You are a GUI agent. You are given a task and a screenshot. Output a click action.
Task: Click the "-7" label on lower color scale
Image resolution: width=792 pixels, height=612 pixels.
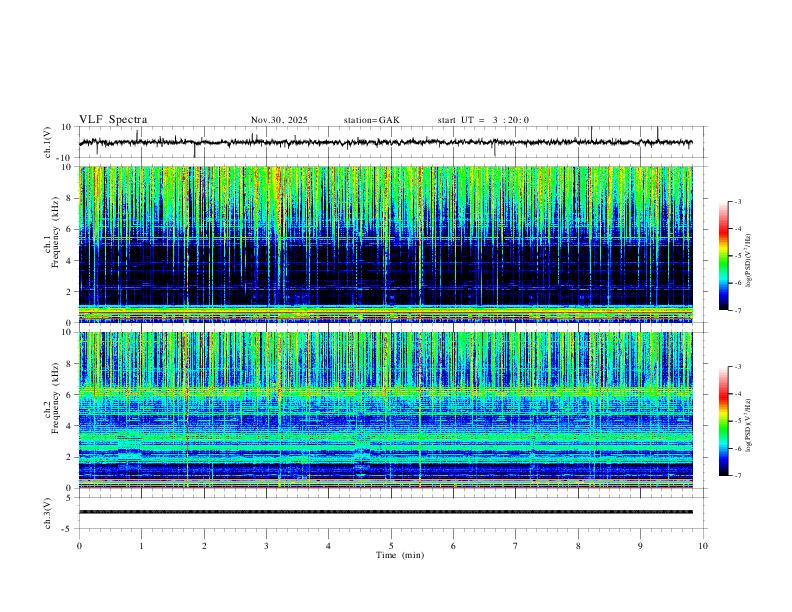(737, 475)
